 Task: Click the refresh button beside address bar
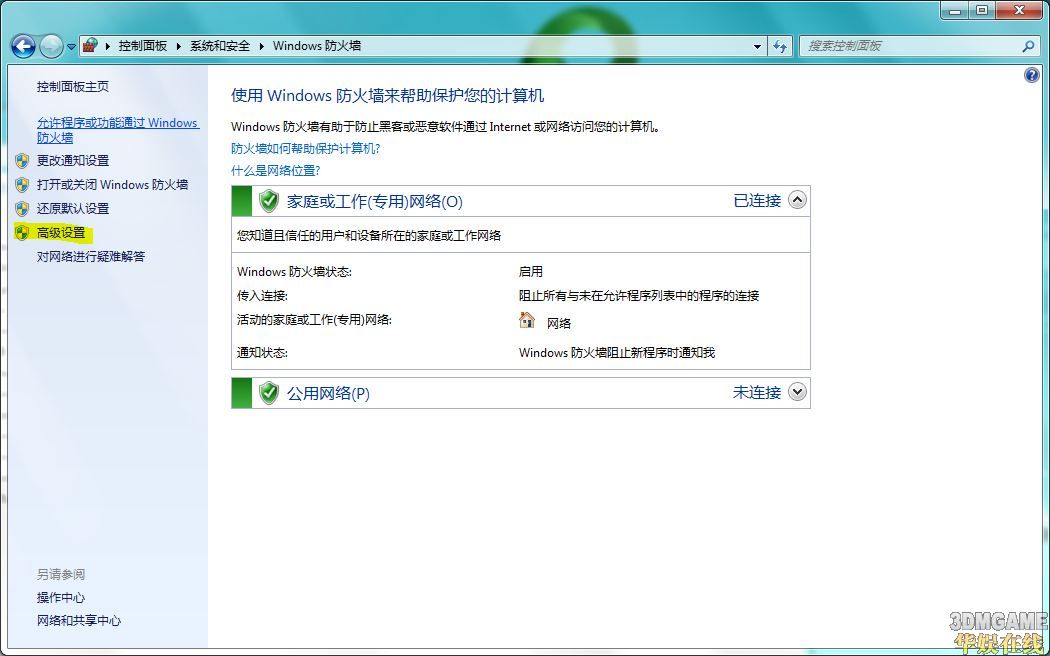tap(779, 46)
